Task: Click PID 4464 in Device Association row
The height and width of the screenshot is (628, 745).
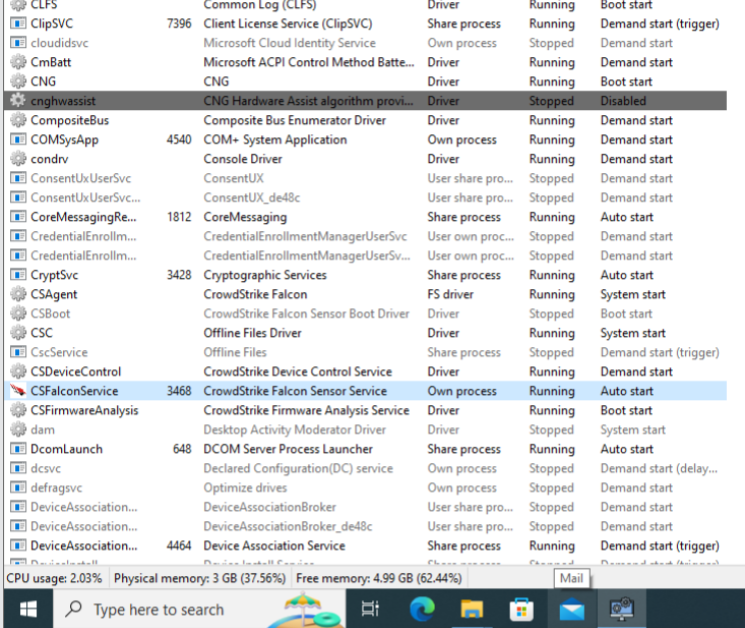Action: 179,545
